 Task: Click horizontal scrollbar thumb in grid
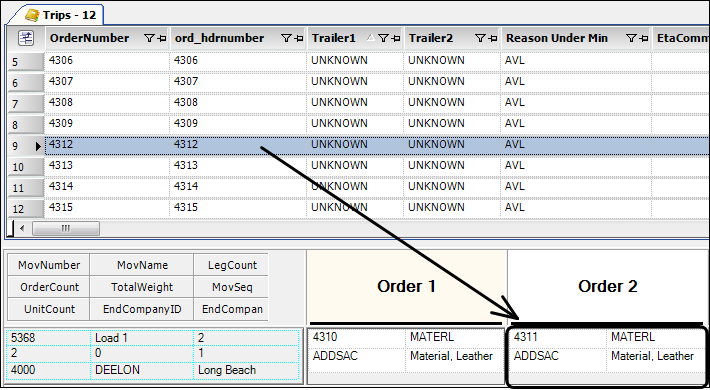[x=66, y=228]
